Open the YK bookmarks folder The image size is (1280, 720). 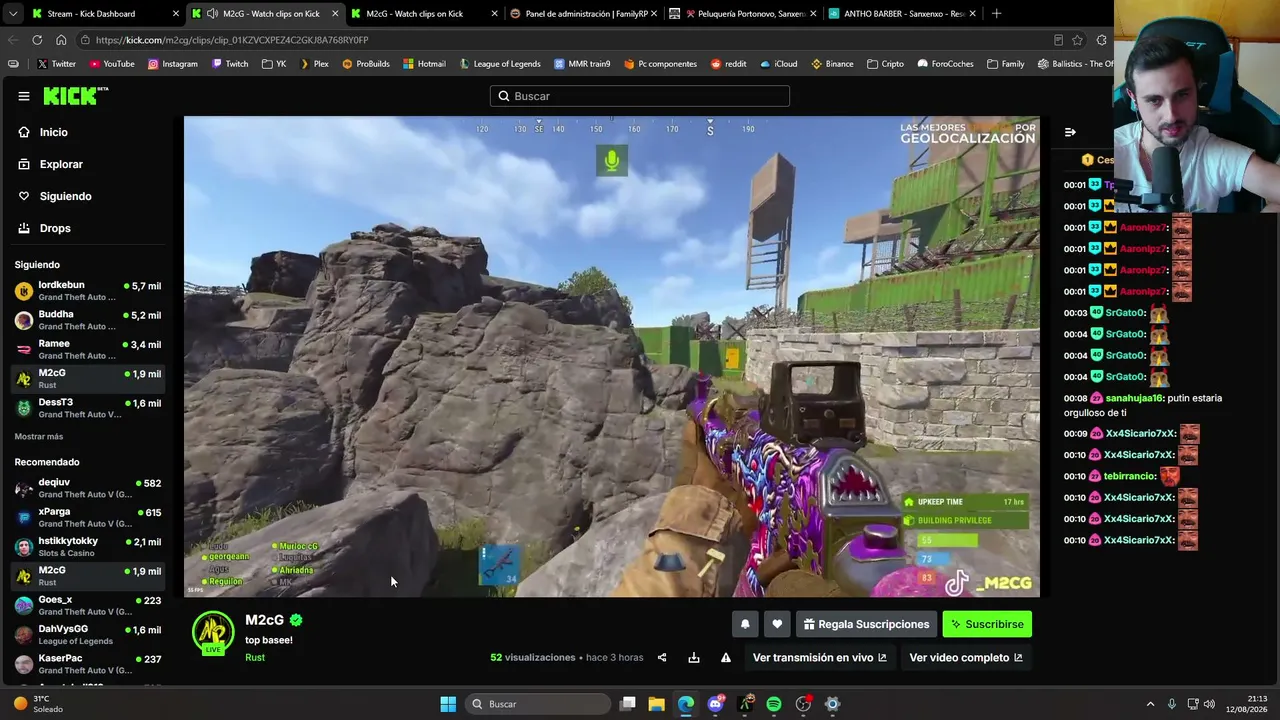274,64
